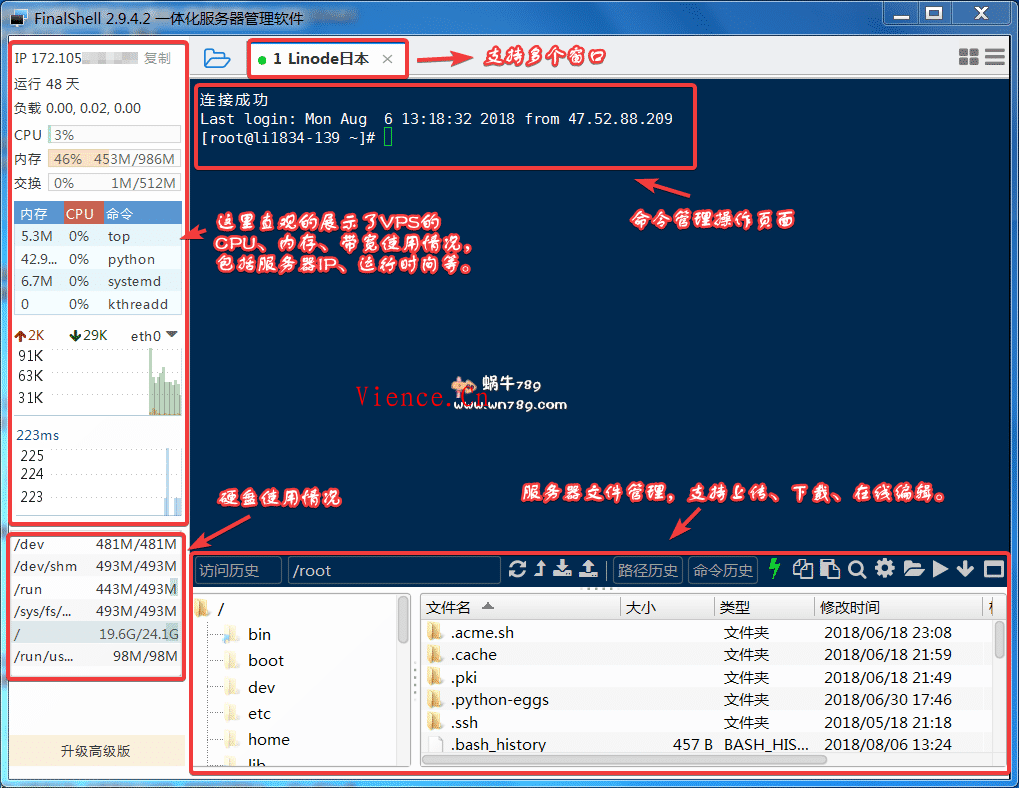Click the download icon in file toolbar
Screen dimensions: 1019x788
click(x=563, y=569)
